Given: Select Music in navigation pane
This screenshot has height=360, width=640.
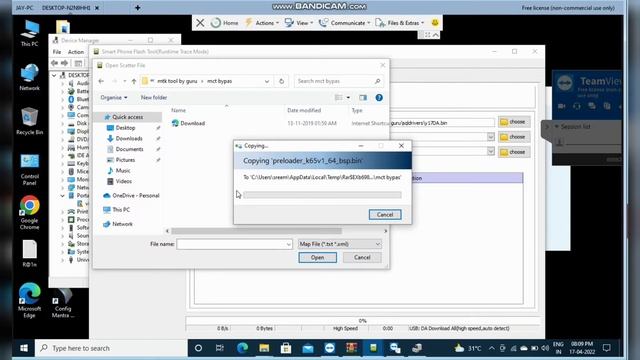Looking at the screenshot, I should point(122,170).
